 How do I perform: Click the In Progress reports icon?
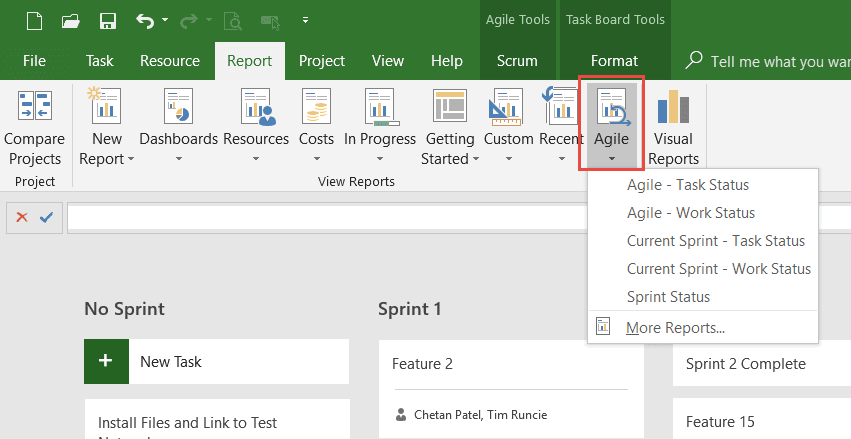380,106
